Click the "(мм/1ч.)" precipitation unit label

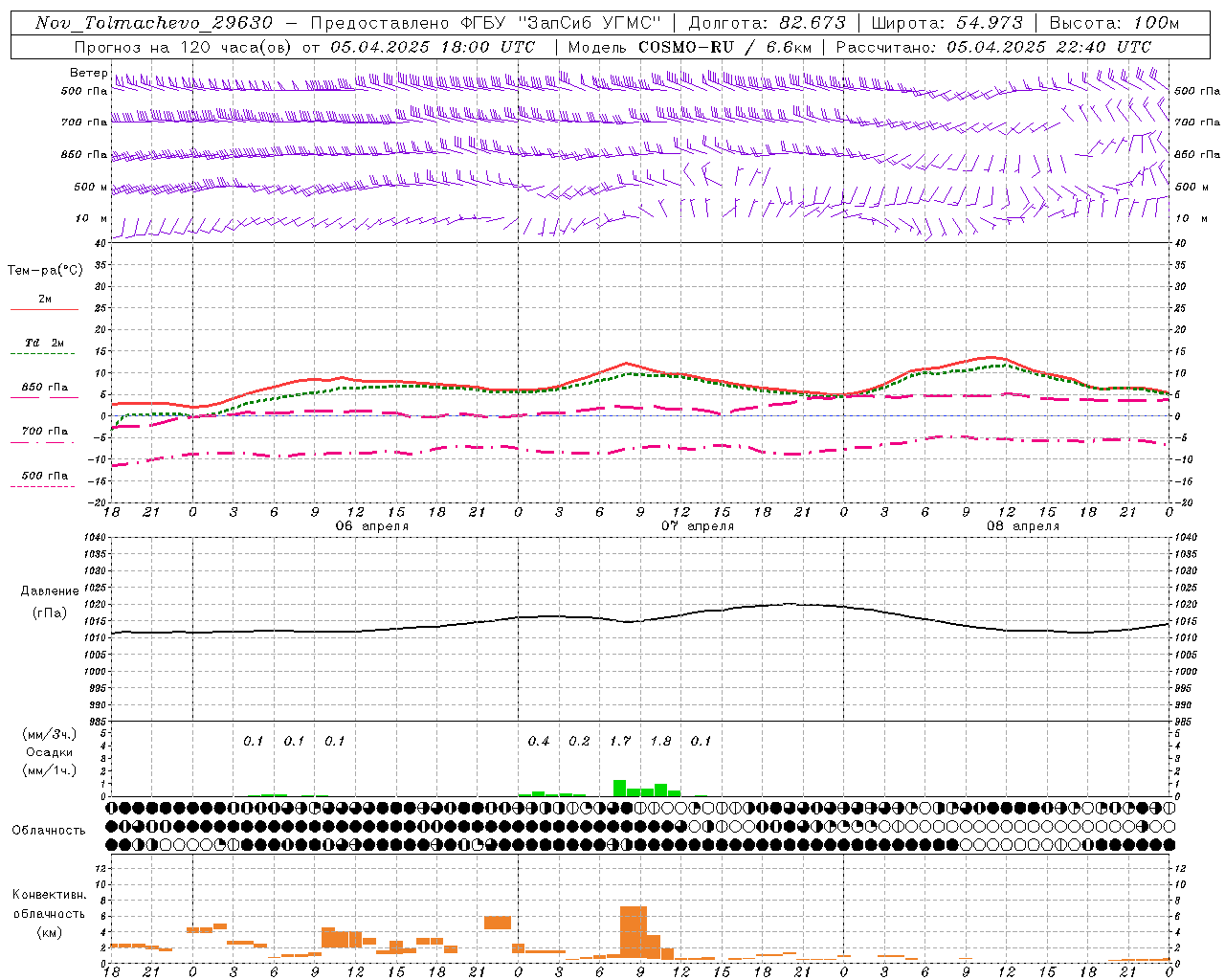click(49, 770)
